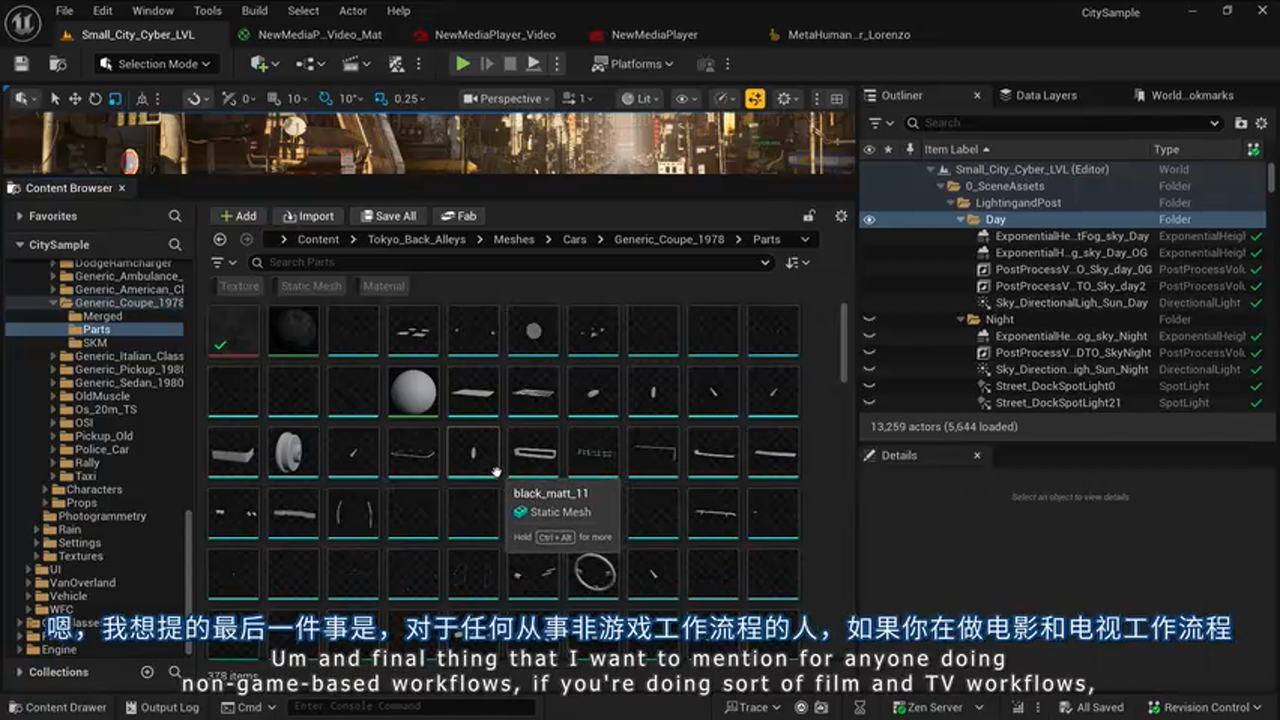Screen dimensions: 1280x720
Task: Open the Parts breadcrumb dropdown
Action: pyautogui.click(x=806, y=239)
